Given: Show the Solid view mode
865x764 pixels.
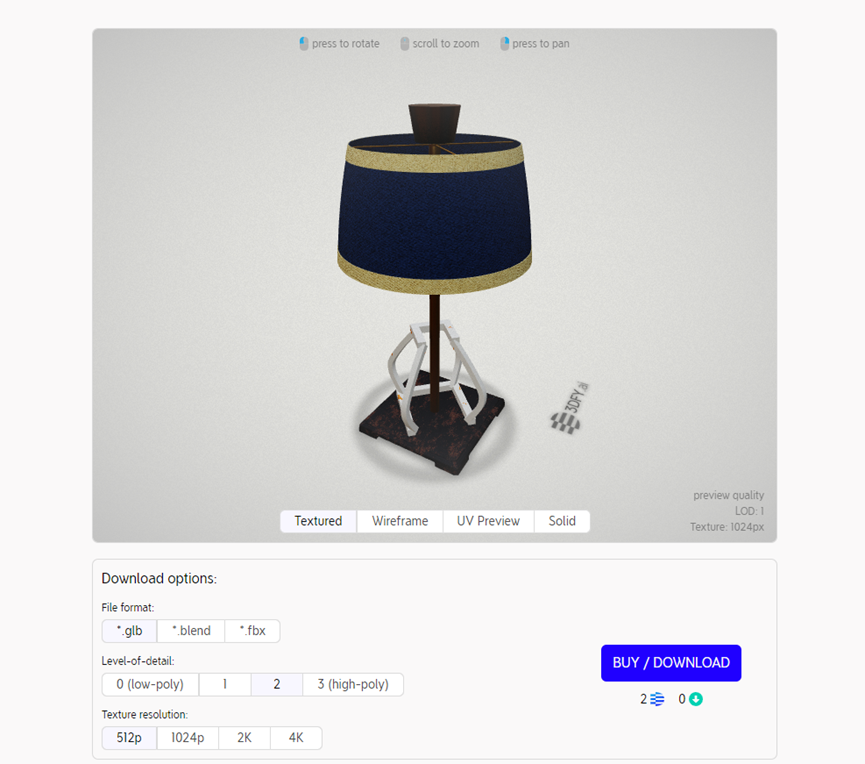Looking at the screenshot, I should [562, 521].
